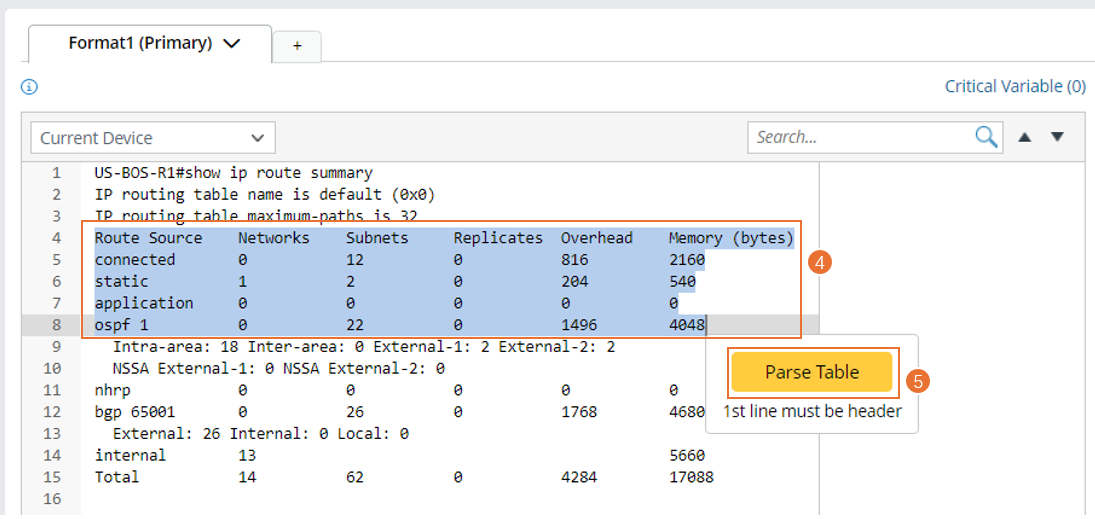Click the 'ospf 1' row label
This screenshot has width=1095, height=519.
tap(122, 325)
